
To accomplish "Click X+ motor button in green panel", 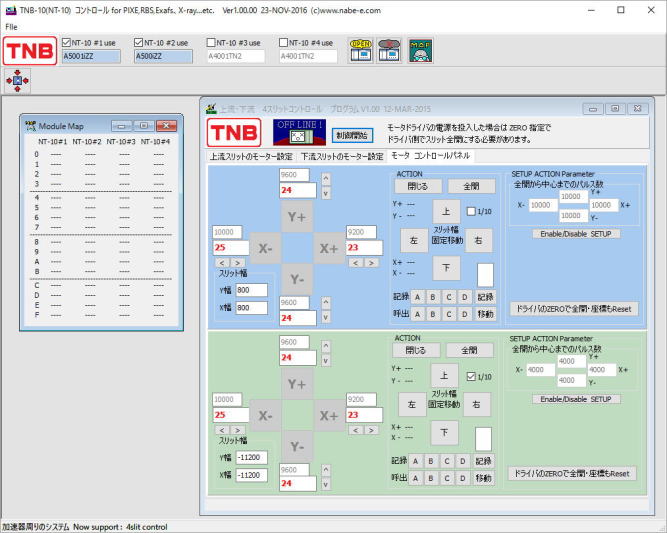I will (329, 416).
